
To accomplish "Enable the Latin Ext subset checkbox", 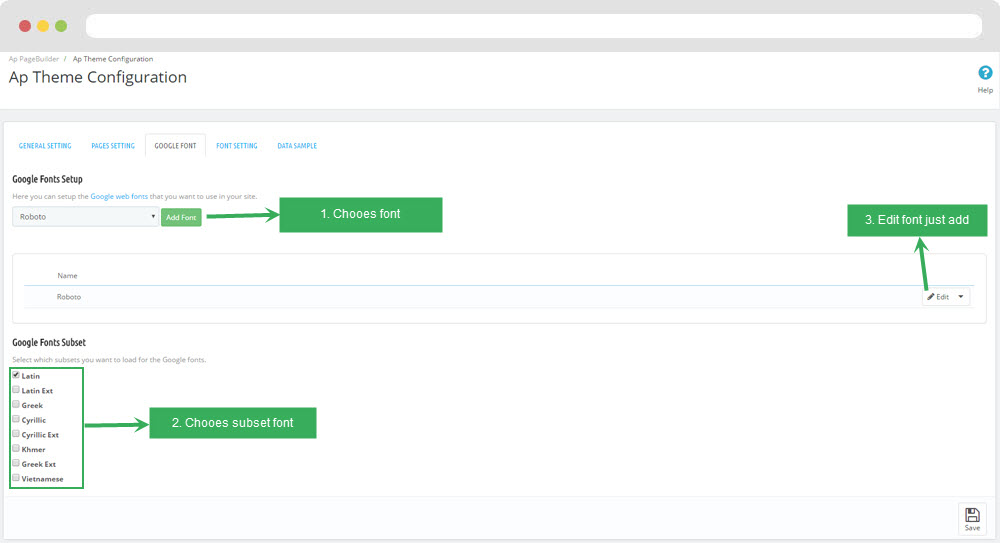I will (x=16, y=390).
